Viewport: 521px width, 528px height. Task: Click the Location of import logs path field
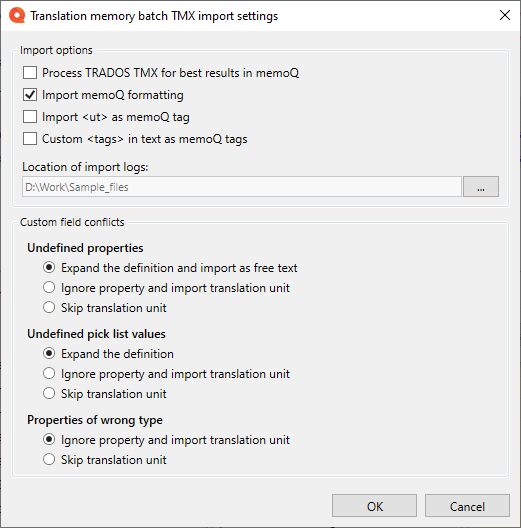(x=241, y=187)
